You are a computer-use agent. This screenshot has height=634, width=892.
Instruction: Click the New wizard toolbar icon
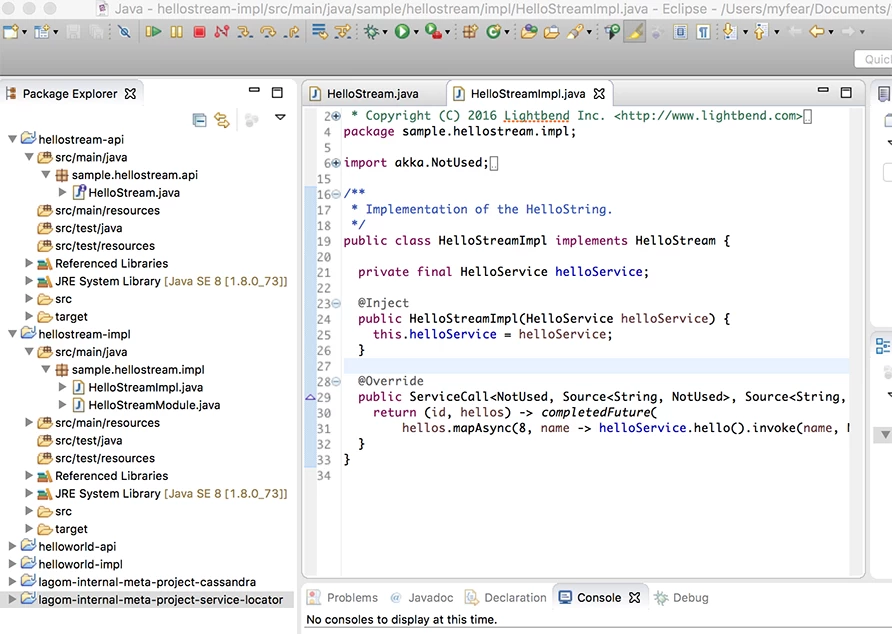pyautogui.click(x=10, y=31)
